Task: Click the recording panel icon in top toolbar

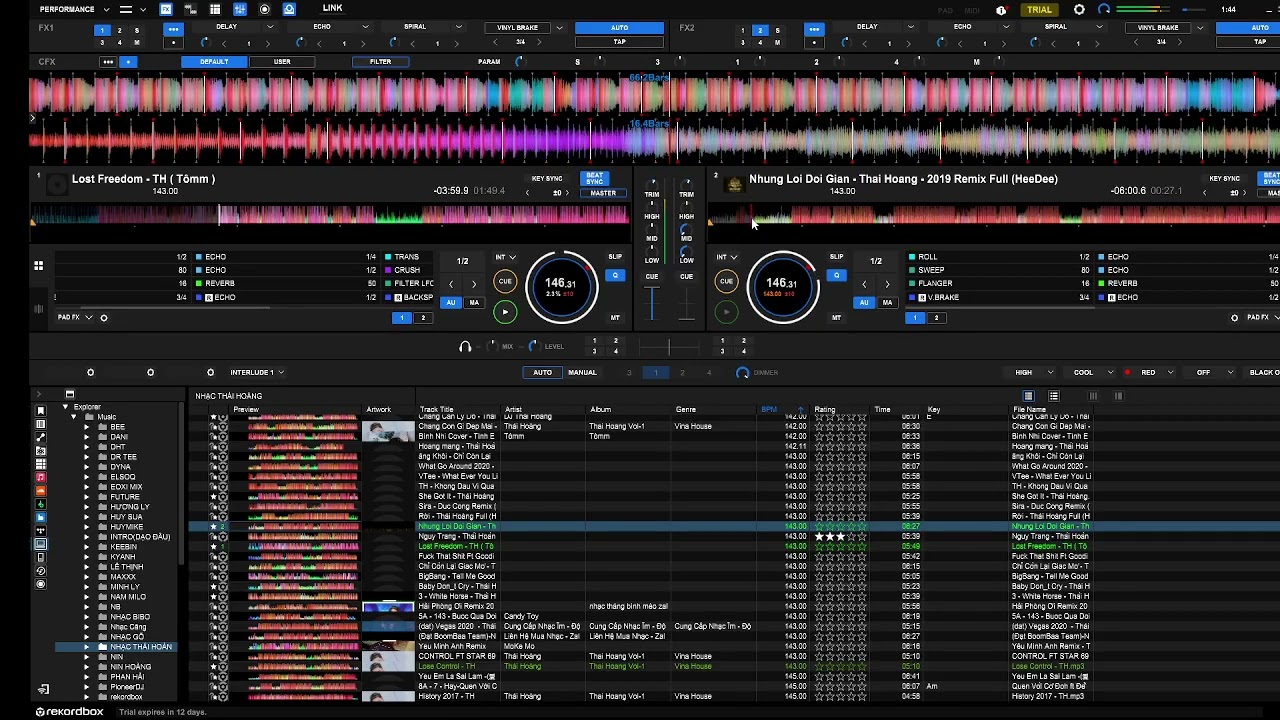Action: (x=264, y=9)
